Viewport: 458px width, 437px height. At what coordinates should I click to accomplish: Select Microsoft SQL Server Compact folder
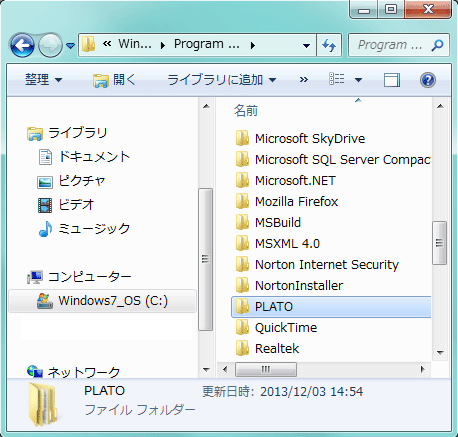[x=333, y=160]
